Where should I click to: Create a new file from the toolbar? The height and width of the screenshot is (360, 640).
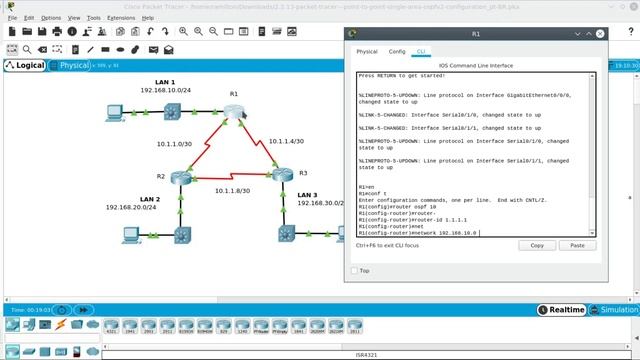pos(12,31)
